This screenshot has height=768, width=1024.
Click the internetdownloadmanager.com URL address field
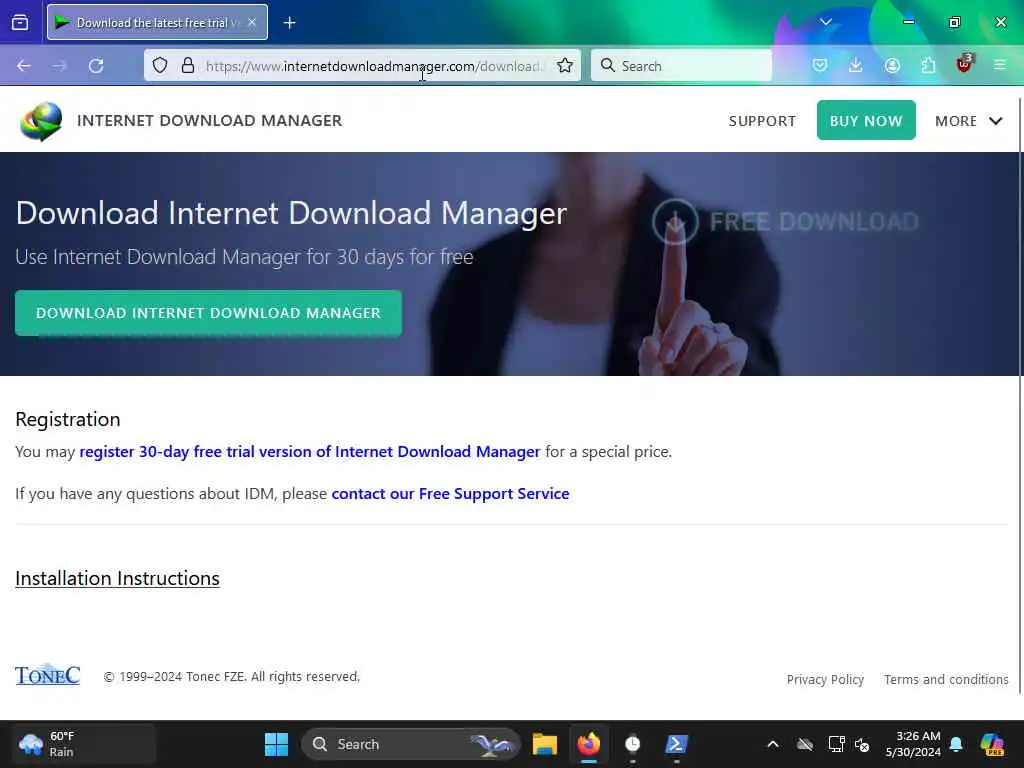pos(374,66)
